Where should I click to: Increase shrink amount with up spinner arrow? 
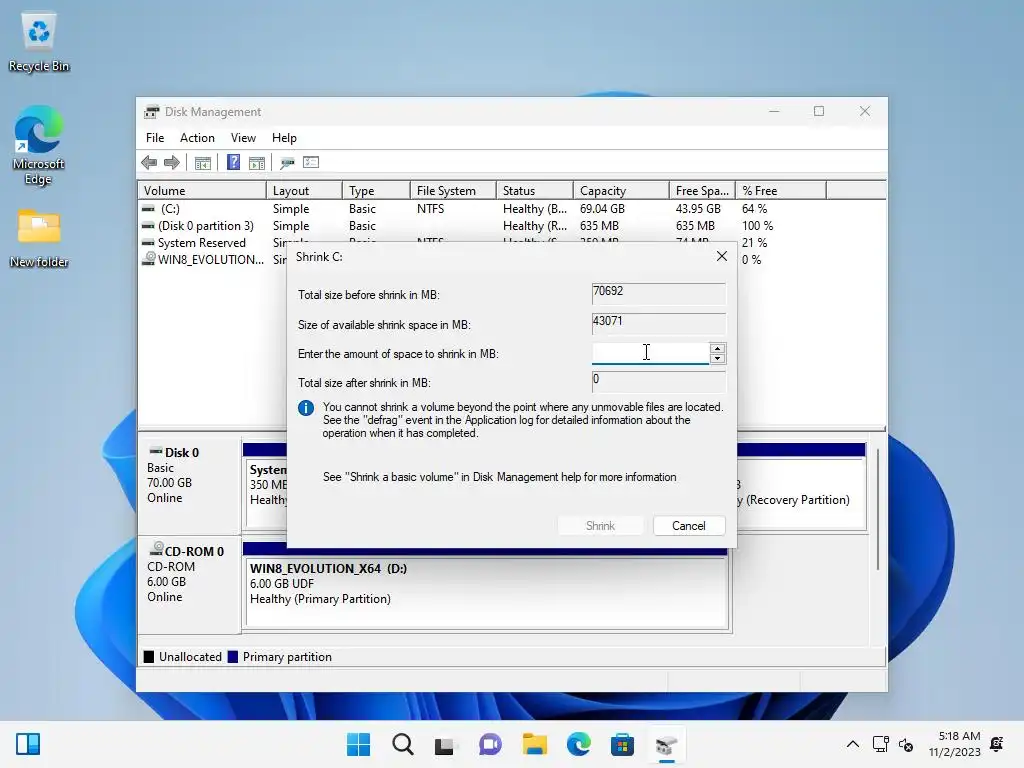point(717,348)
